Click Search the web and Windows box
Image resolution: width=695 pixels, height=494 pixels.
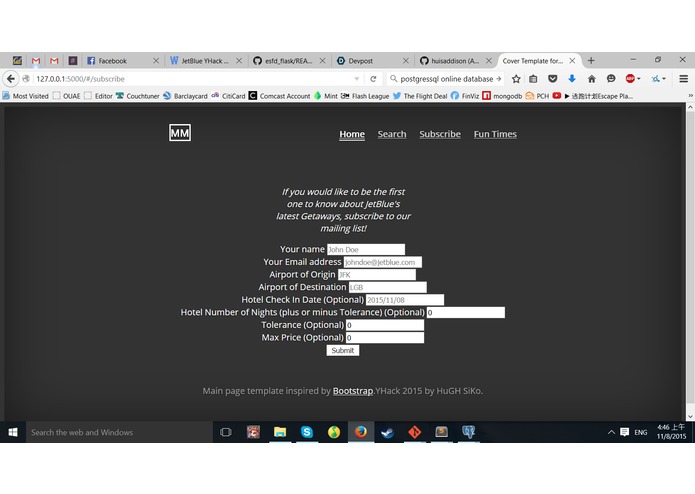(x=119, y=432)
